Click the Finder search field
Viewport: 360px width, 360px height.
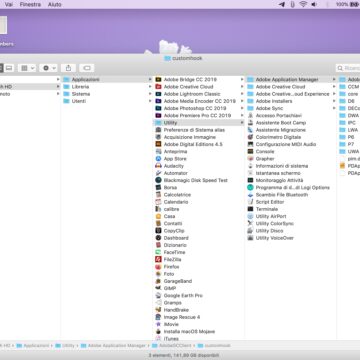[x=348, y=68]
